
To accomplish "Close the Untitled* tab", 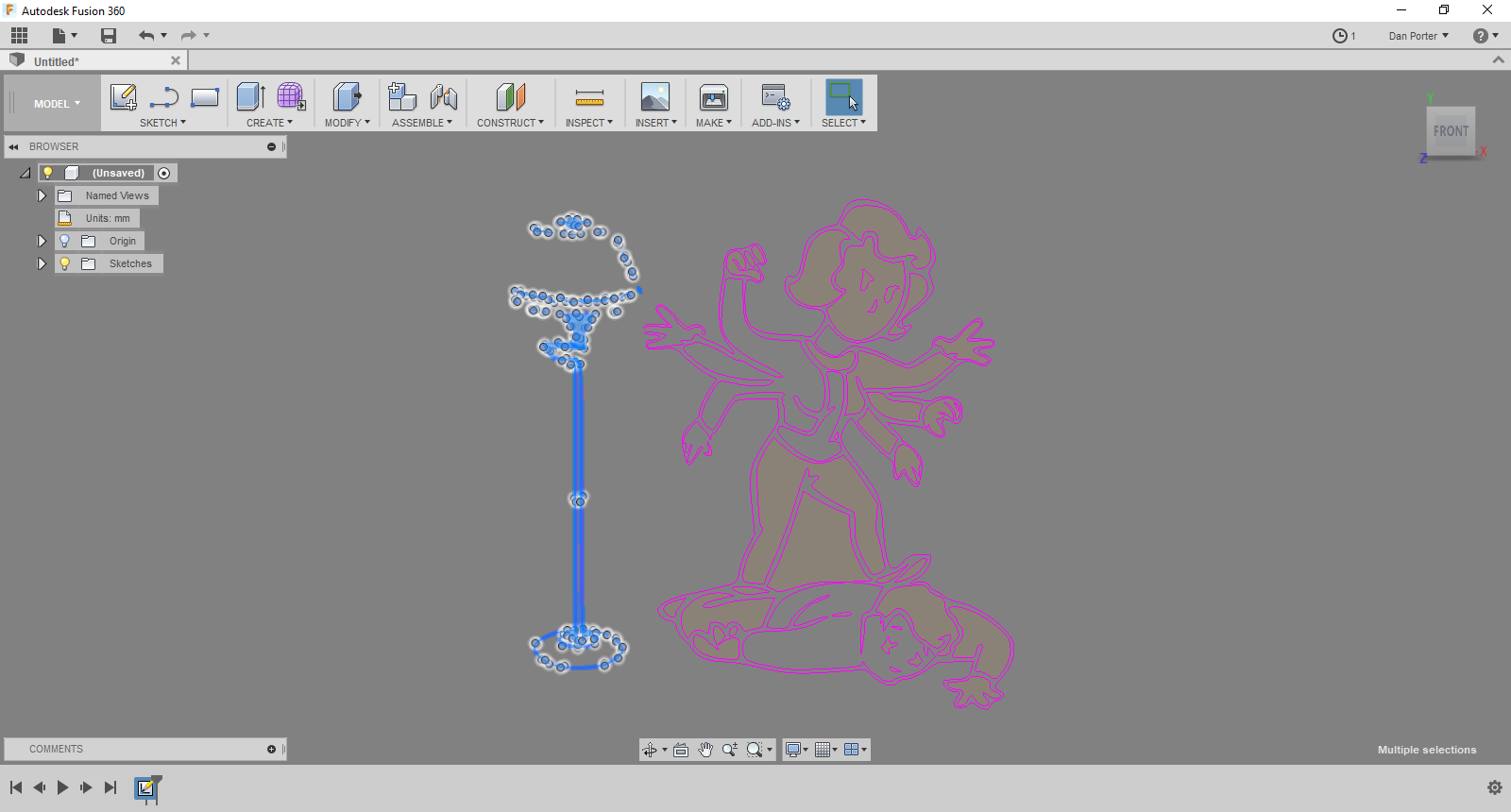I will (x=176, y=60).
